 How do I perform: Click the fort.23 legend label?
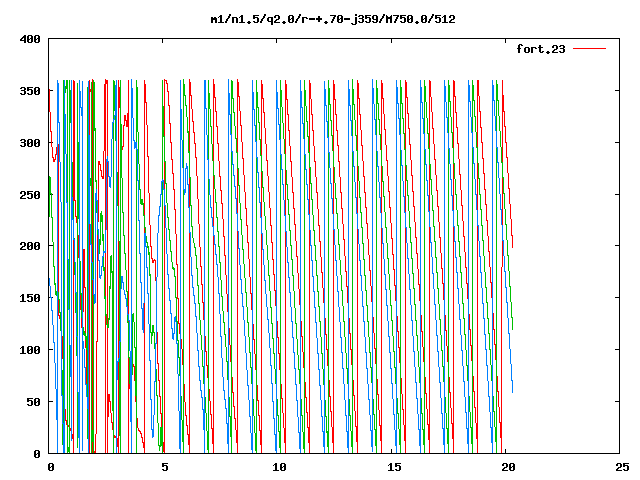(x=540, y=49)
